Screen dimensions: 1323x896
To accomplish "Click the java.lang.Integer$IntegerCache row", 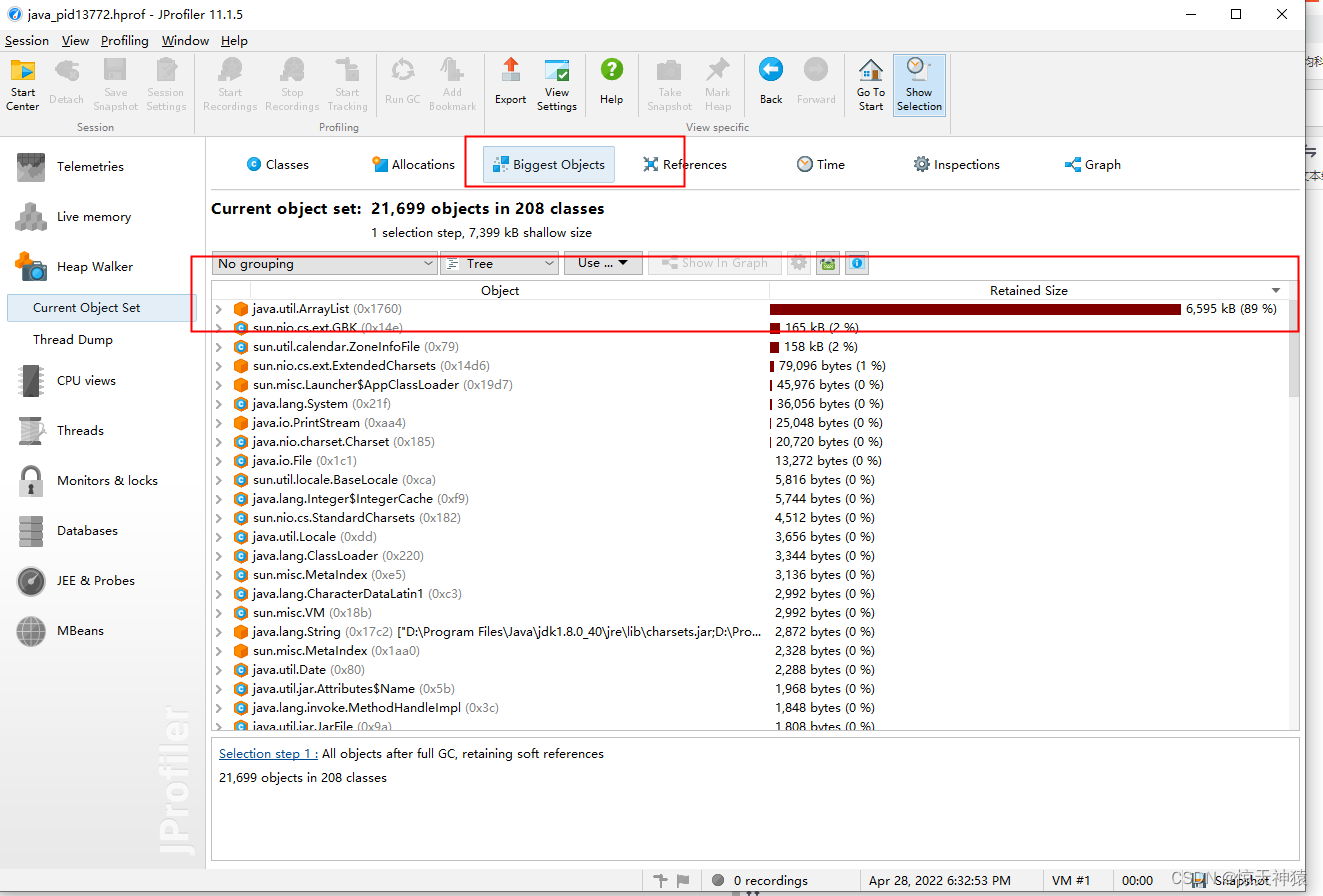I will (750, 499).
